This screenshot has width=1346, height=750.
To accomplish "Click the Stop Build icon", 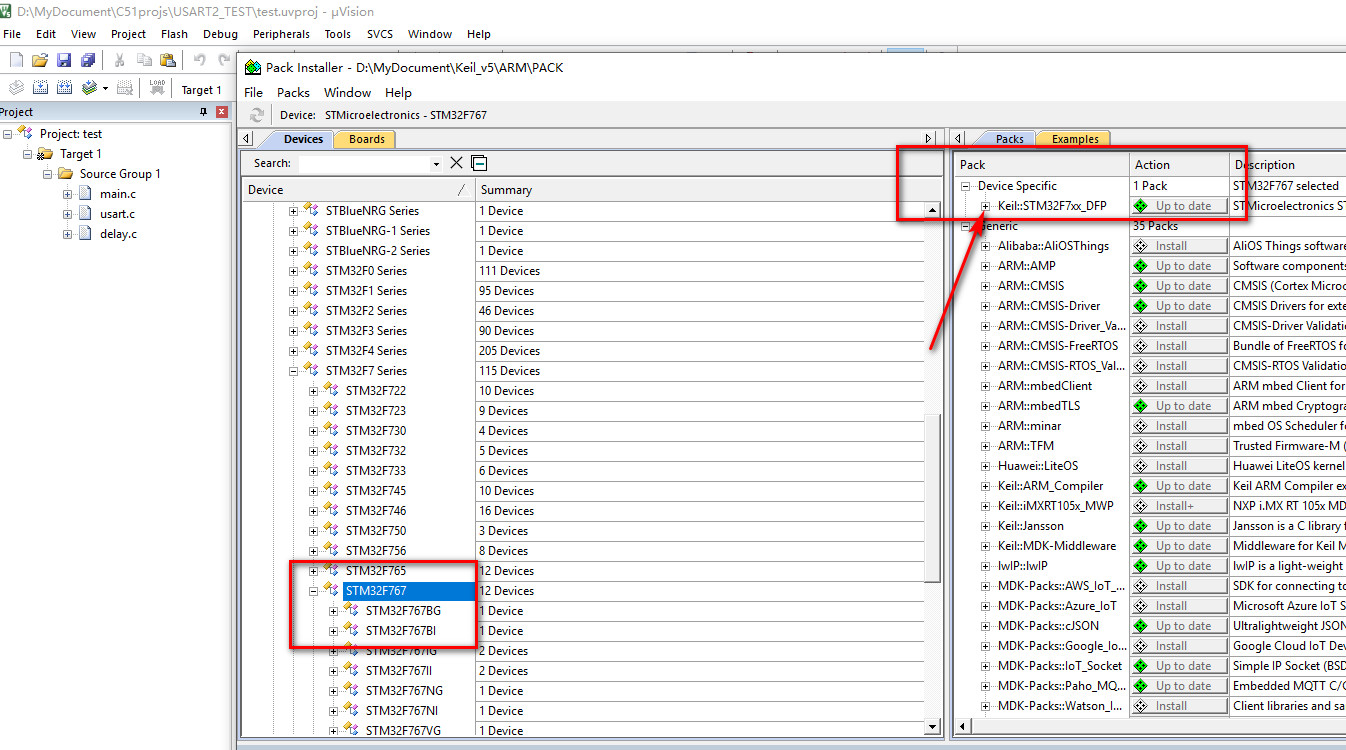I will point(124,88).
